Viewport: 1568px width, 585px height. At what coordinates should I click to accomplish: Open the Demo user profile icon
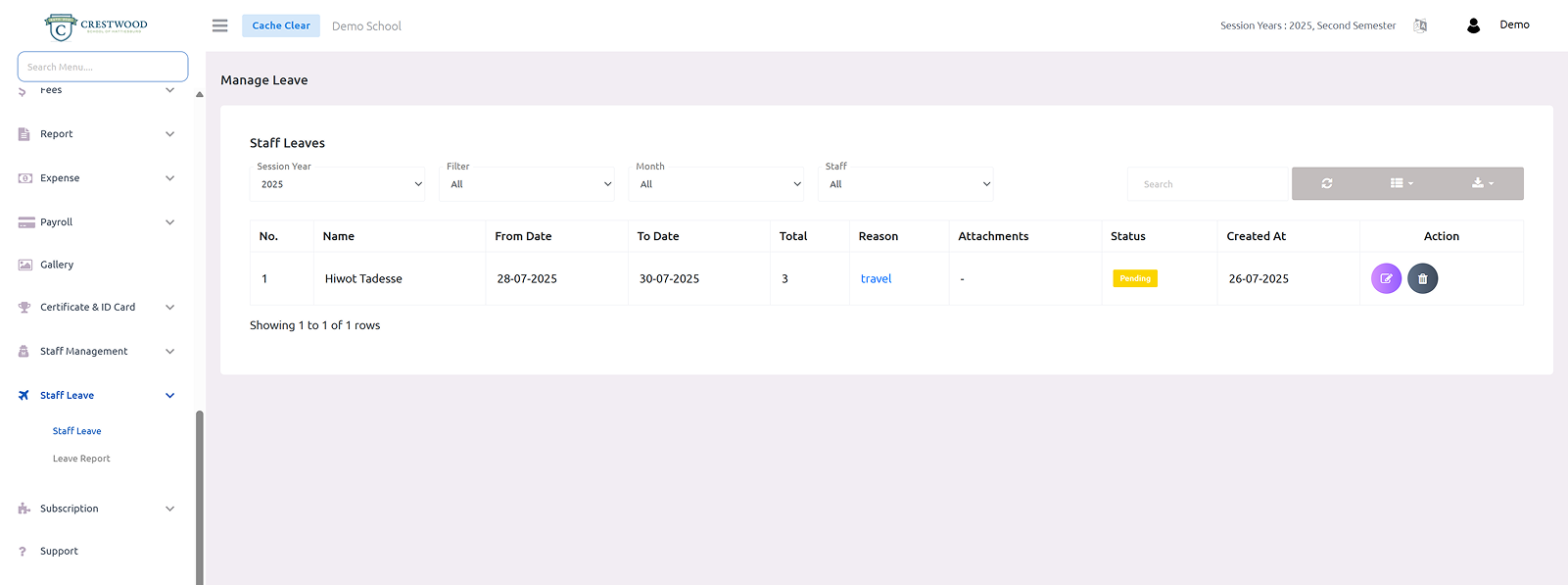point(1473,25)
